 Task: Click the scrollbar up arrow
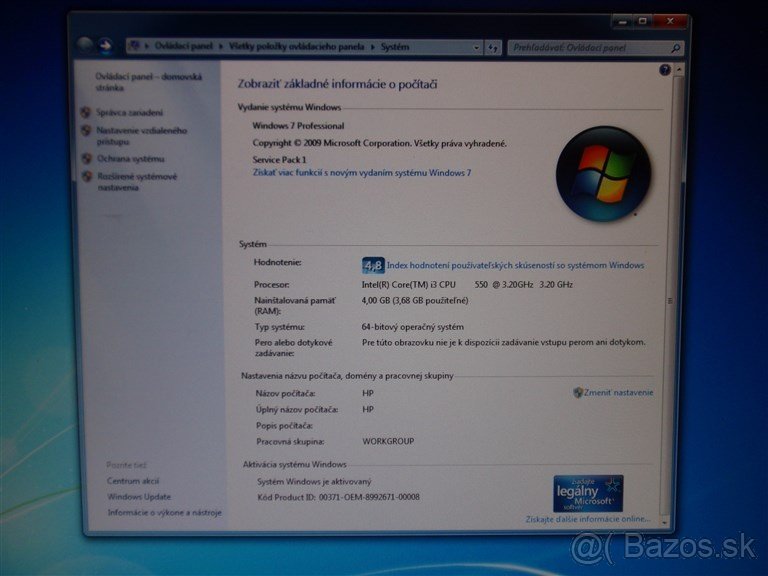679,70
